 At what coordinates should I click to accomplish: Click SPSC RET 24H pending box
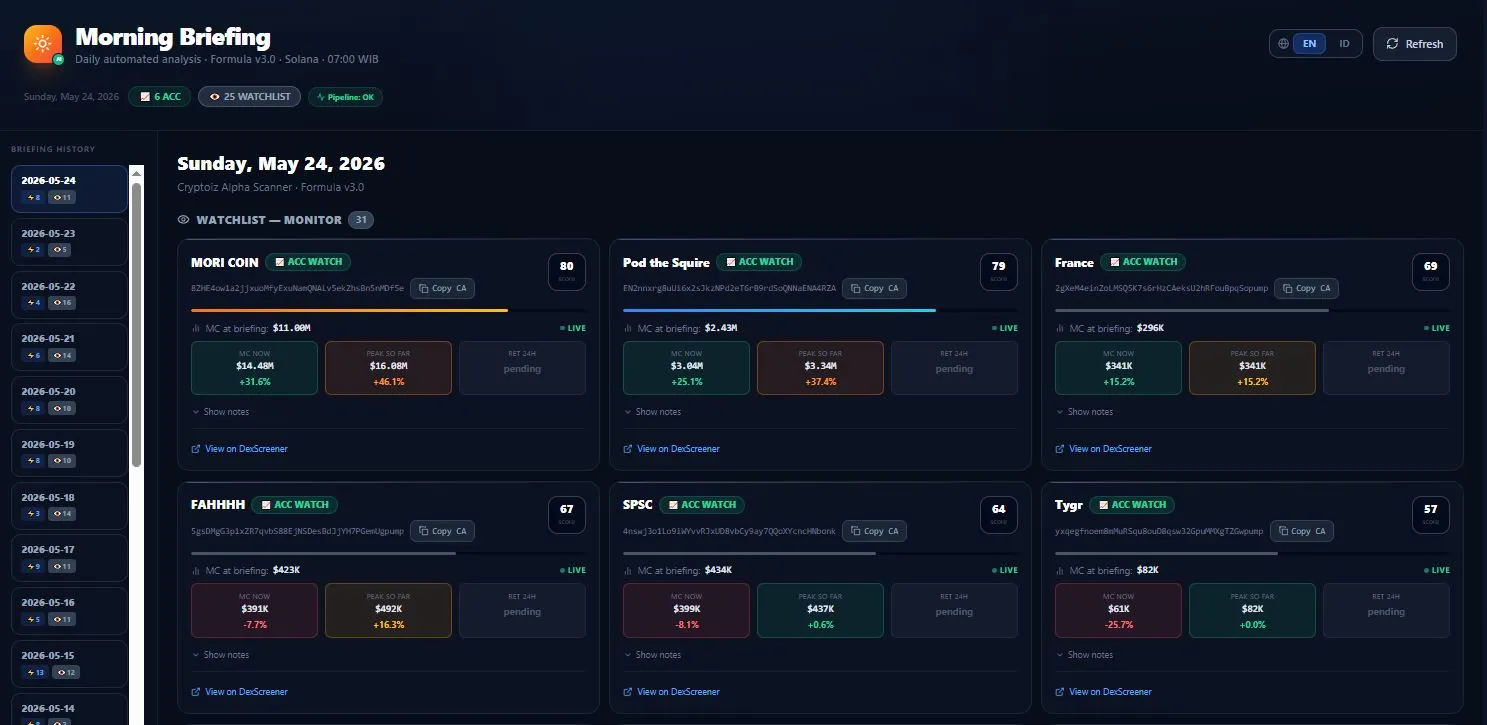(x=954, y=611)
